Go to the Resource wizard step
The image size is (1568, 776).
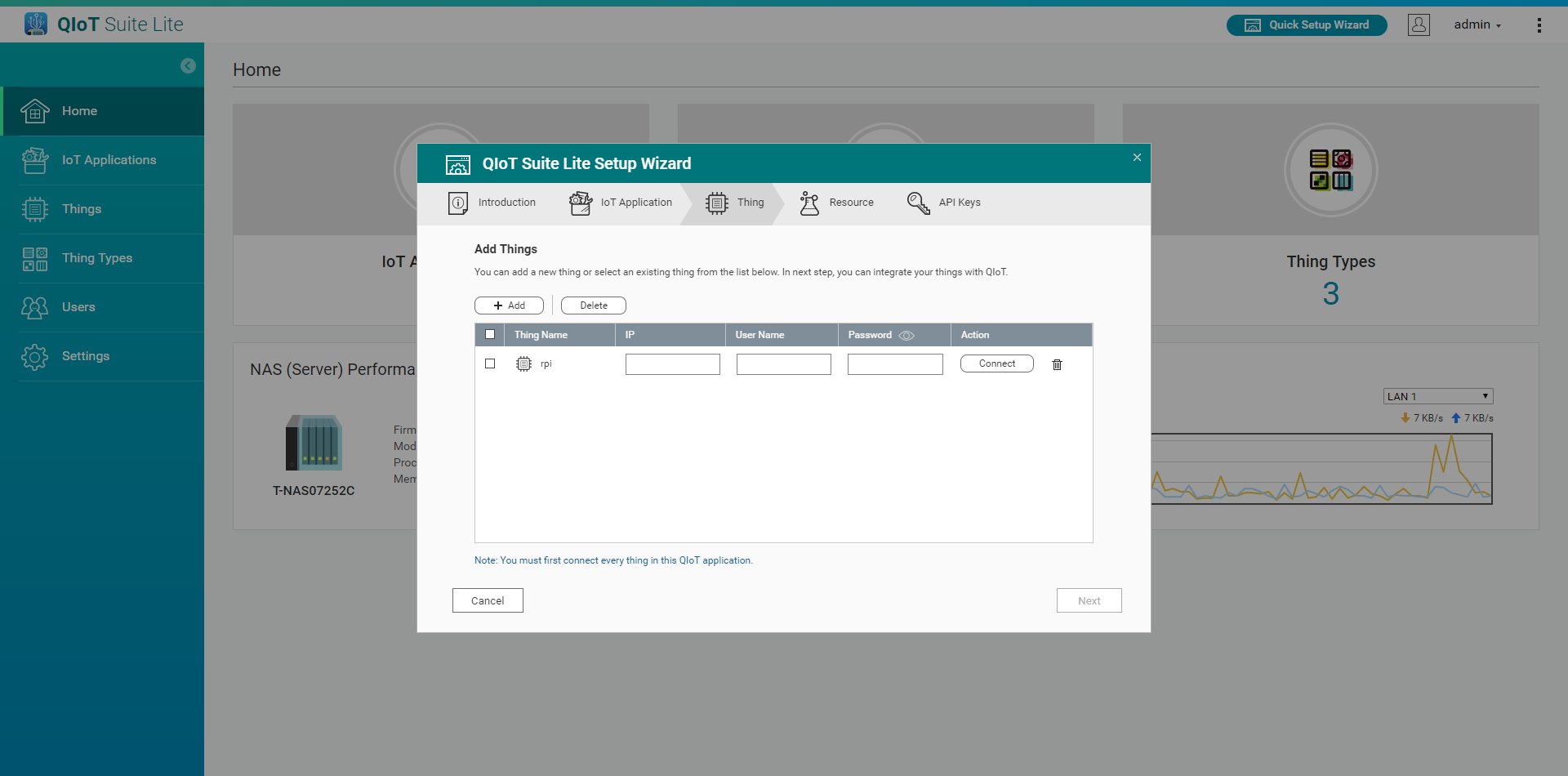click(x=836, y=203)
